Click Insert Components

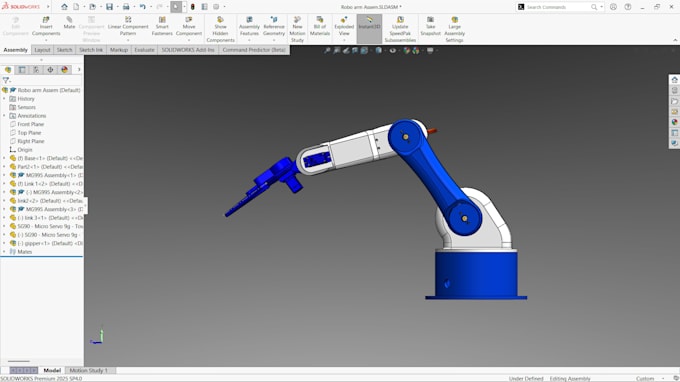point(46,26)
